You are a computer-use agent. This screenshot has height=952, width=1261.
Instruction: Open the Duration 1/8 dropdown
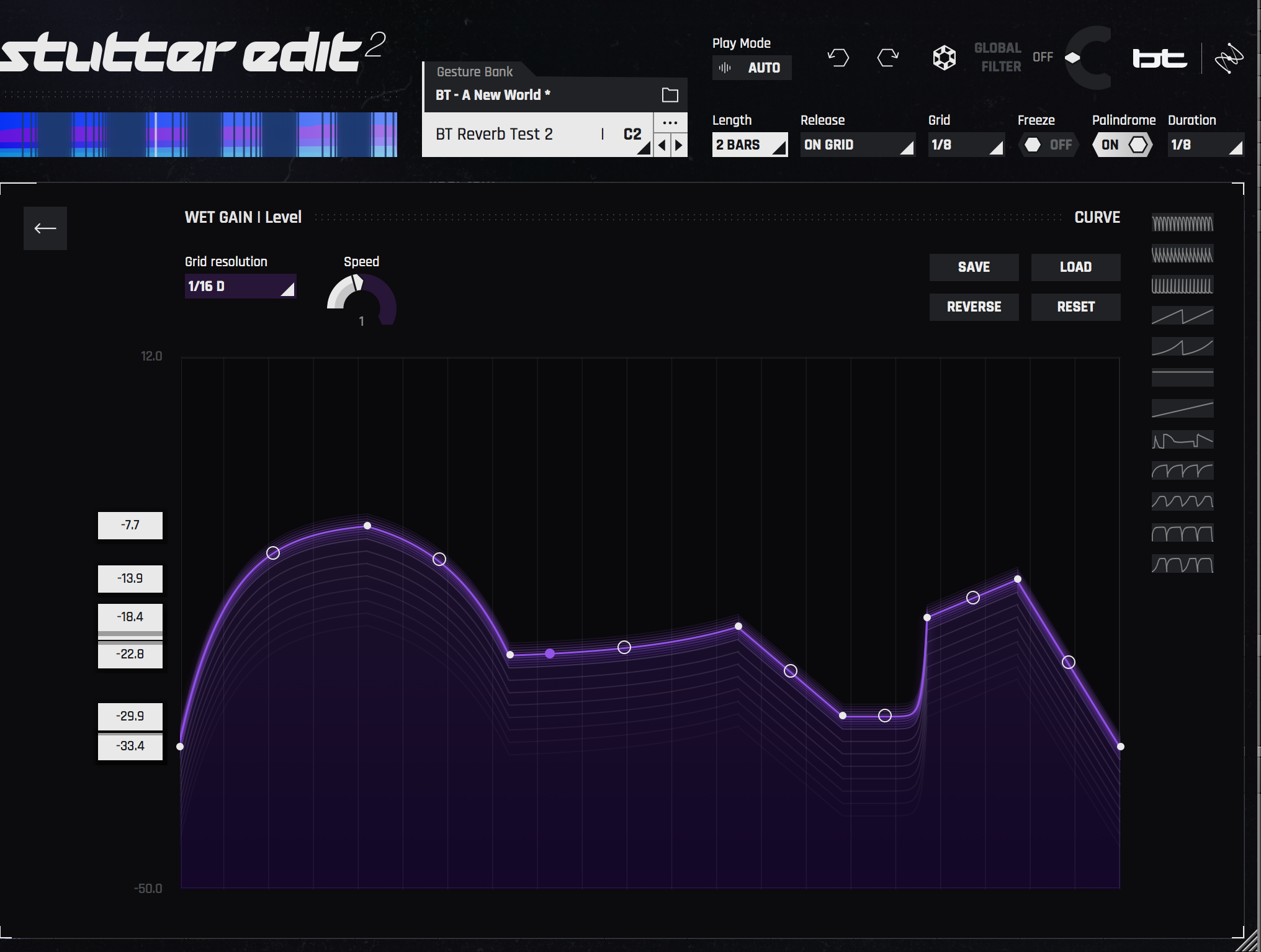[x=1205, y=145]
